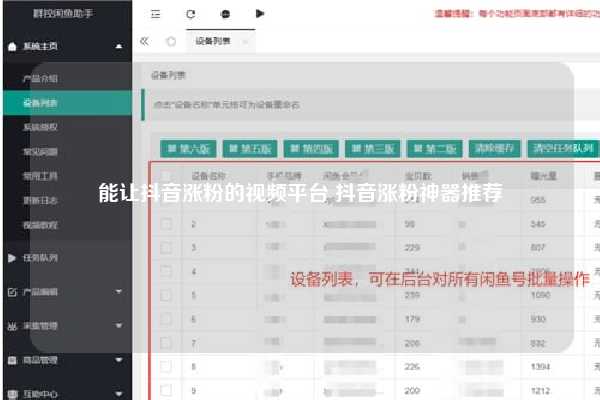Image resolution: width=600 pixels, height=400 pixels.
Task: Click the 第五版 green button
Action: click(250, 149)
